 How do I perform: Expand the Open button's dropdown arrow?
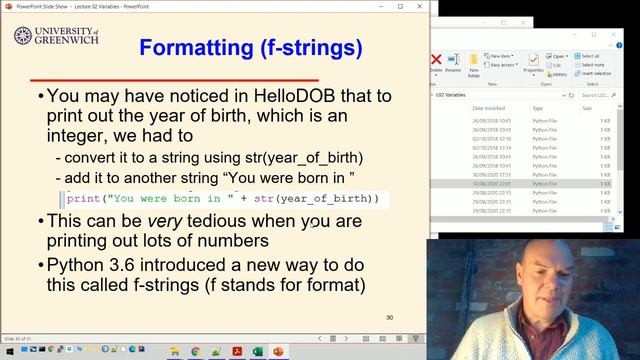567,56
